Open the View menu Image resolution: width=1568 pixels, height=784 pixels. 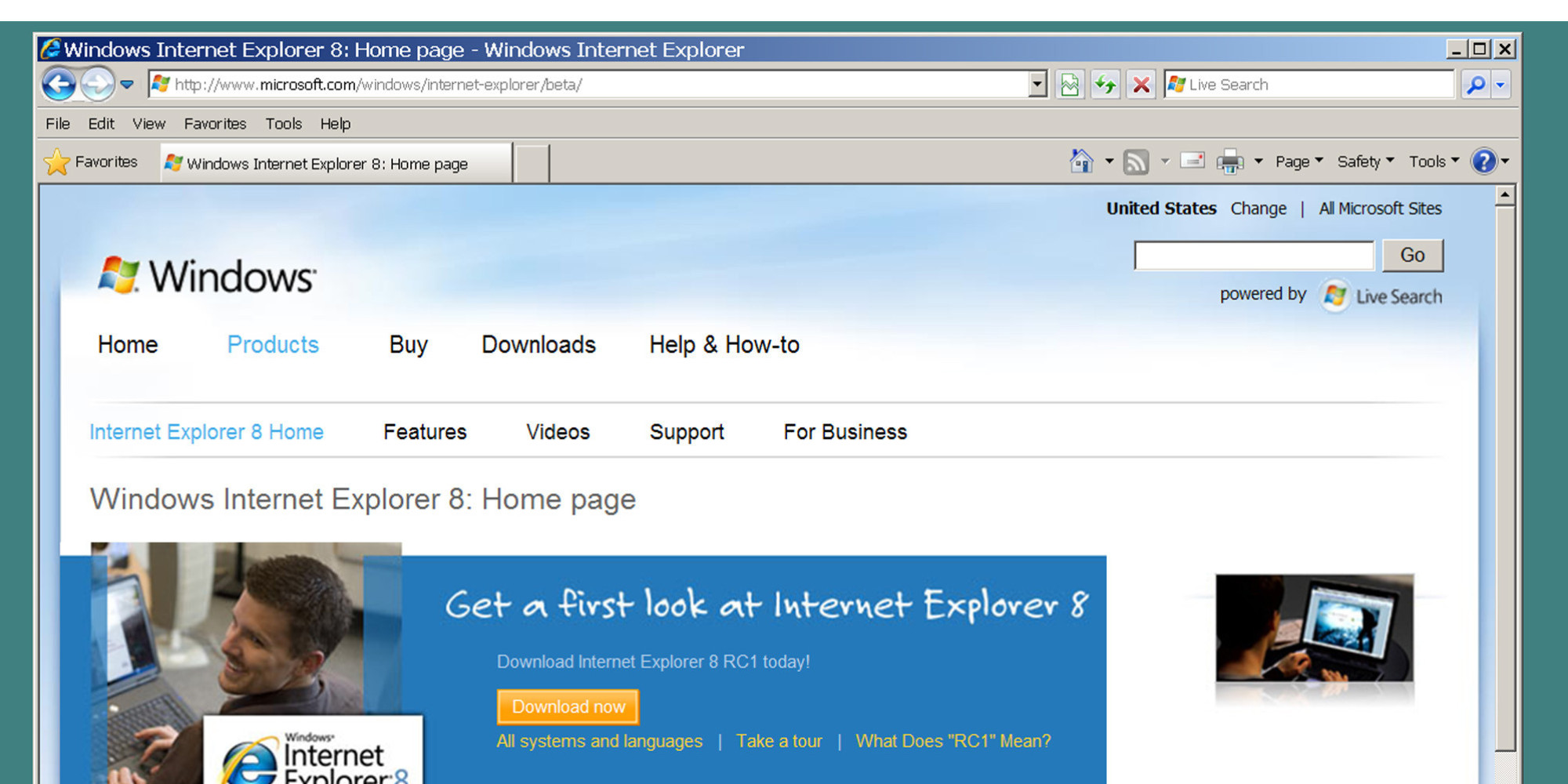(149, 124)
